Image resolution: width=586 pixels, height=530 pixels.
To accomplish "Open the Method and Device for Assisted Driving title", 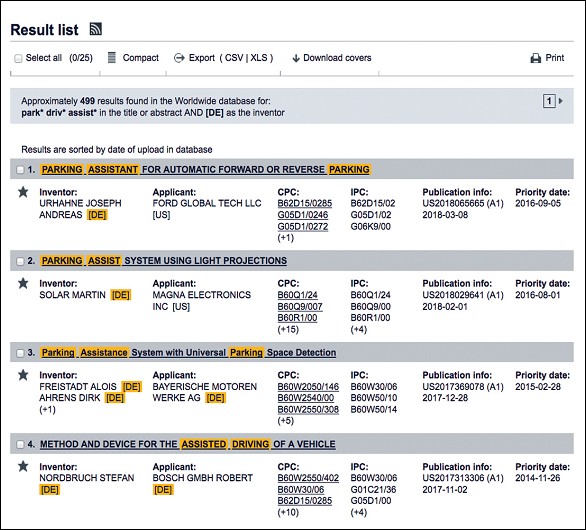I will pyautogui.click(x=188, y=444).
